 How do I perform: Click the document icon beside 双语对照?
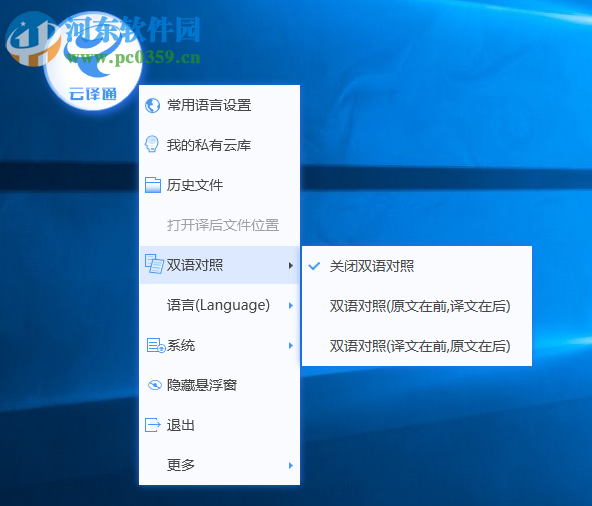(x=154, y=264)
